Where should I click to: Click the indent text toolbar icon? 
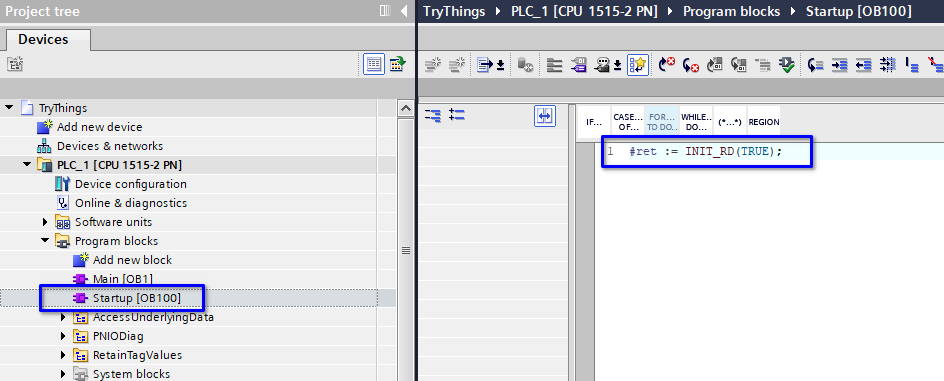coord(840,64)
